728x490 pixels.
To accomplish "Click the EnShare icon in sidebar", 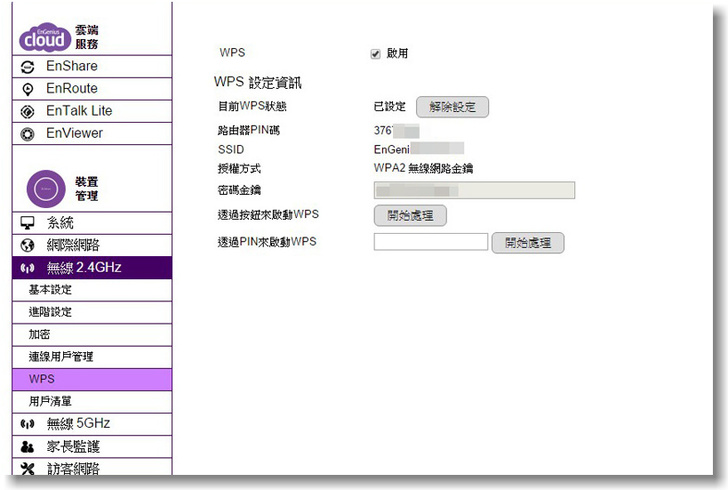I will point(28,67).
